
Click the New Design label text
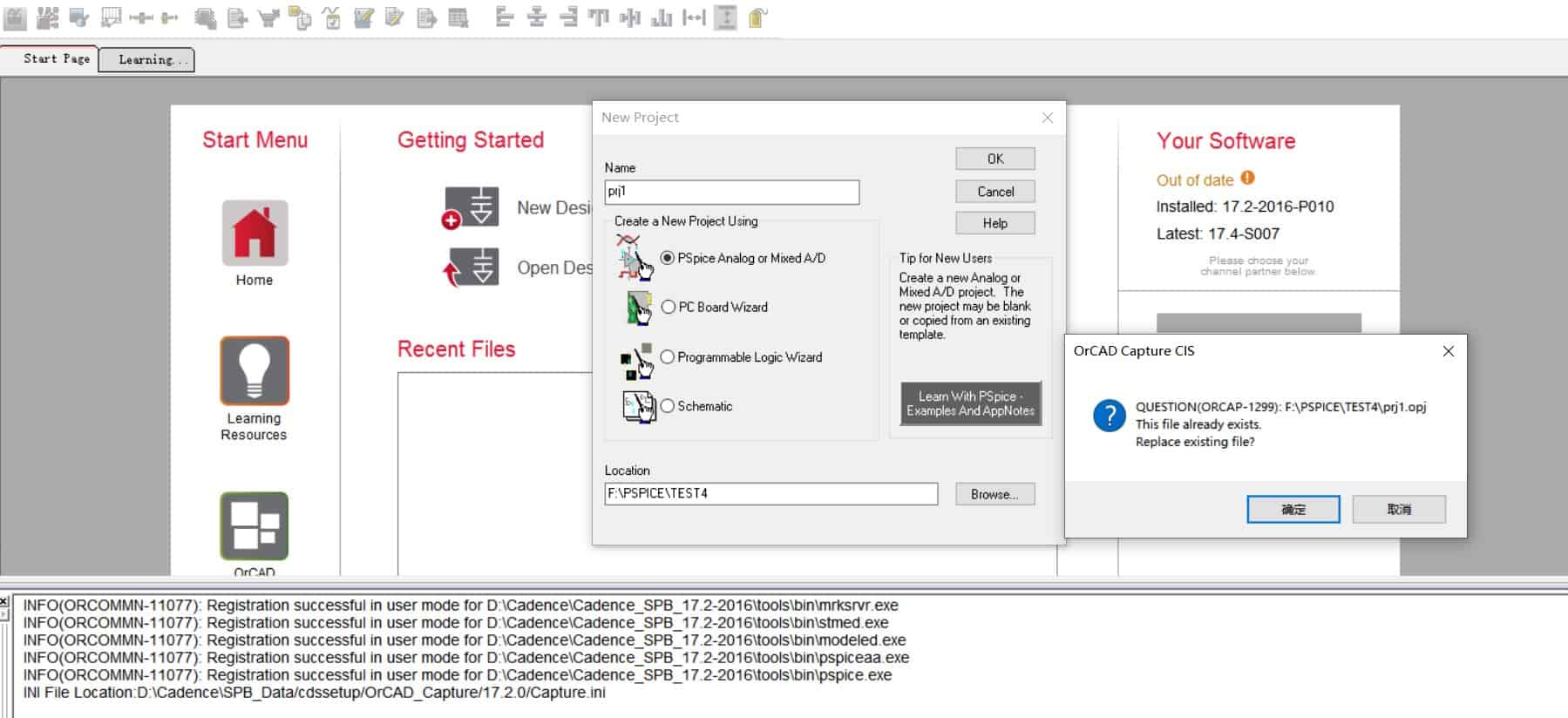(554, 207)
